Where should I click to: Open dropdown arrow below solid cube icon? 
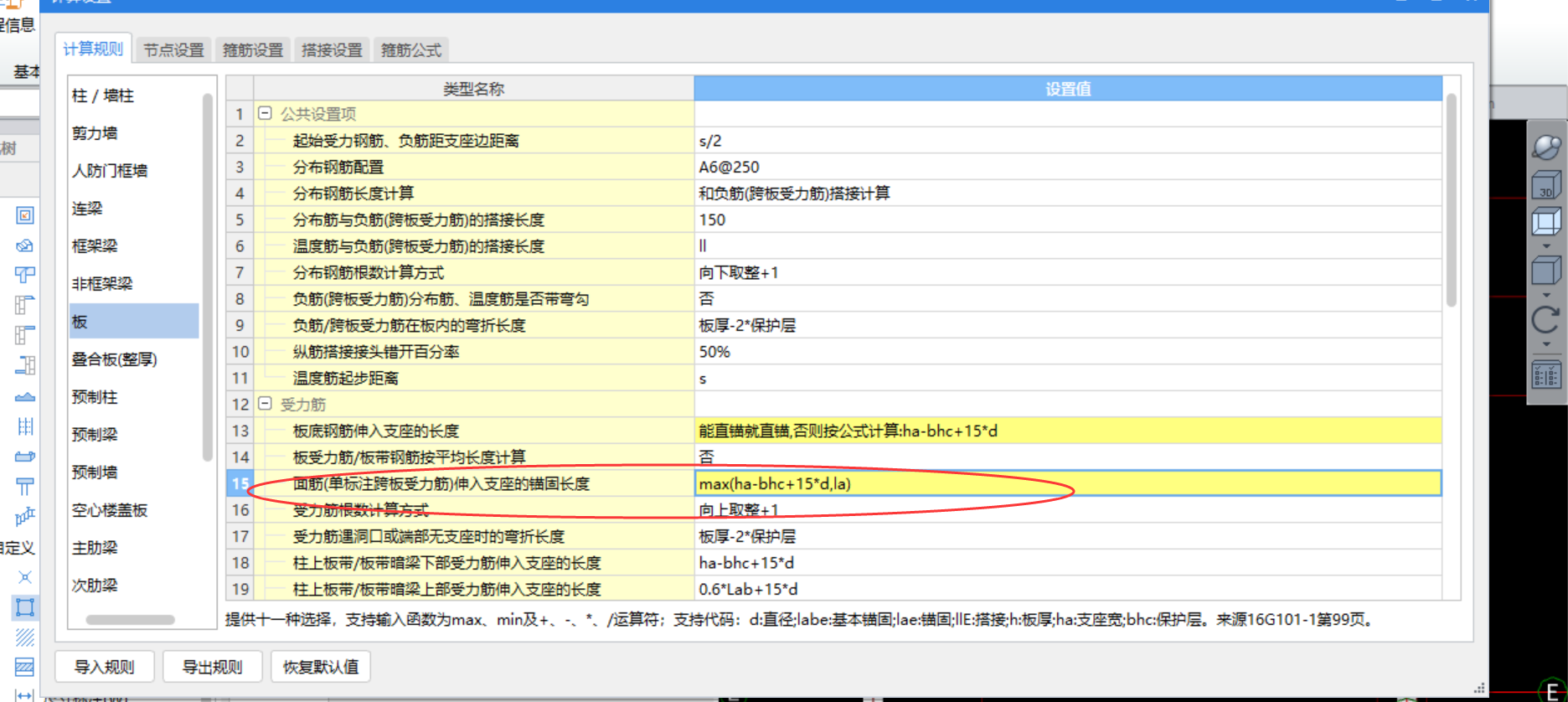[1546, 295]
